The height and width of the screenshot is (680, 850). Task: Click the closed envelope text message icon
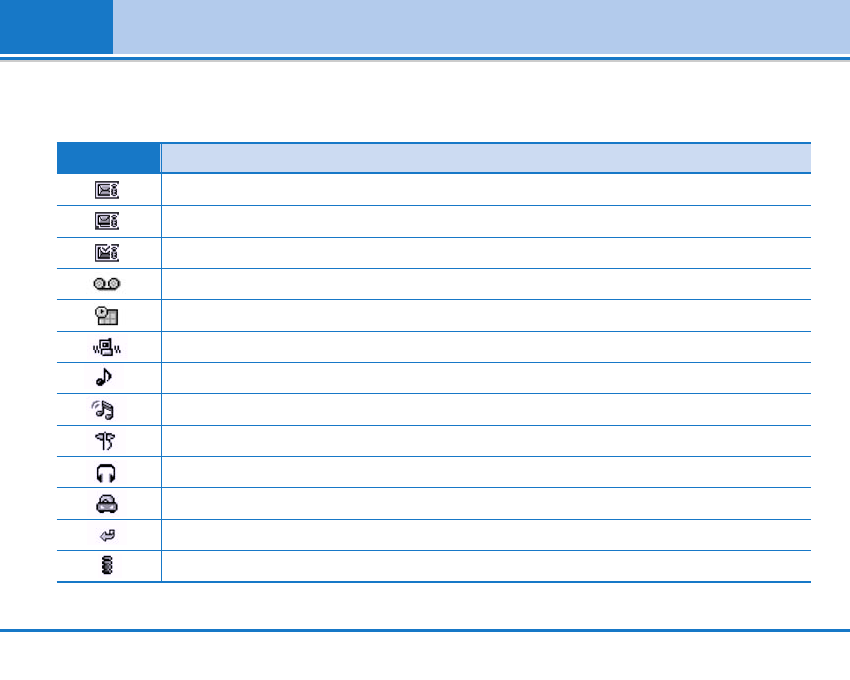(108, 190)
